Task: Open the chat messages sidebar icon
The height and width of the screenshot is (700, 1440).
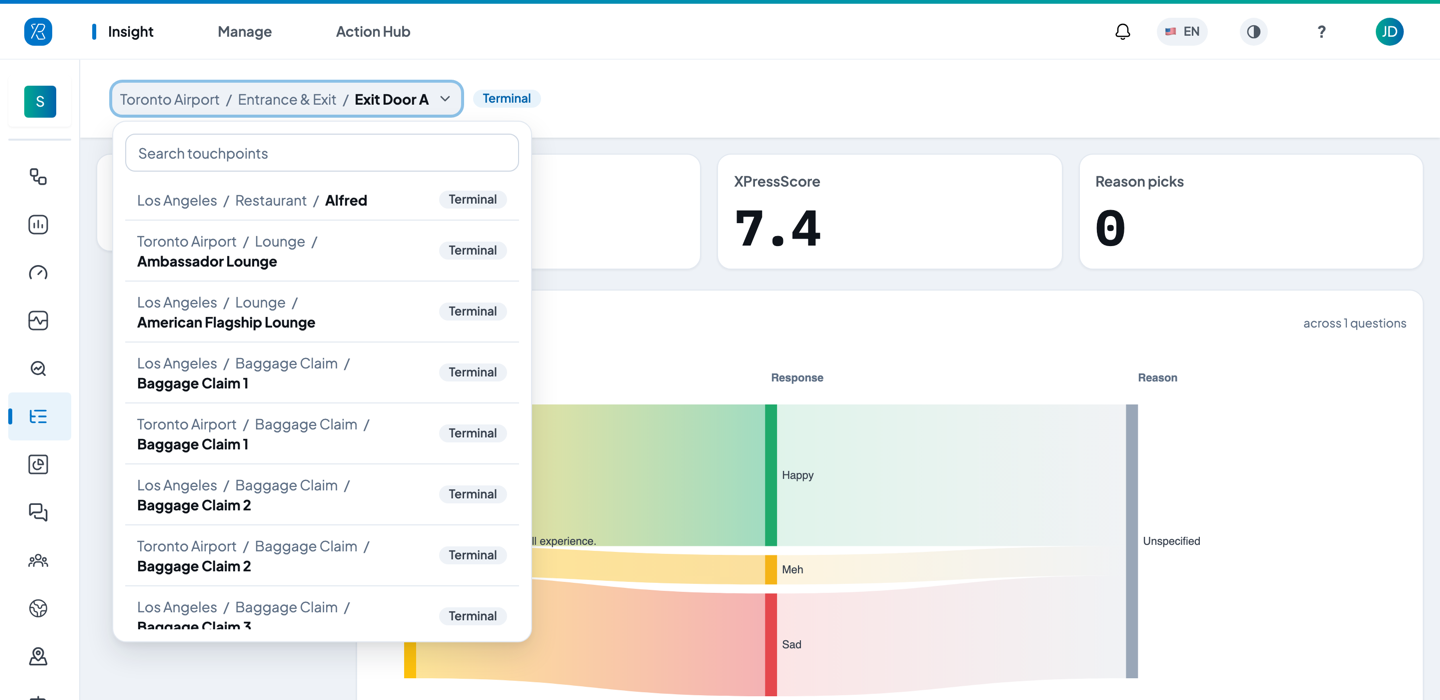Action: pyautogui.click(x=38, y=513)
